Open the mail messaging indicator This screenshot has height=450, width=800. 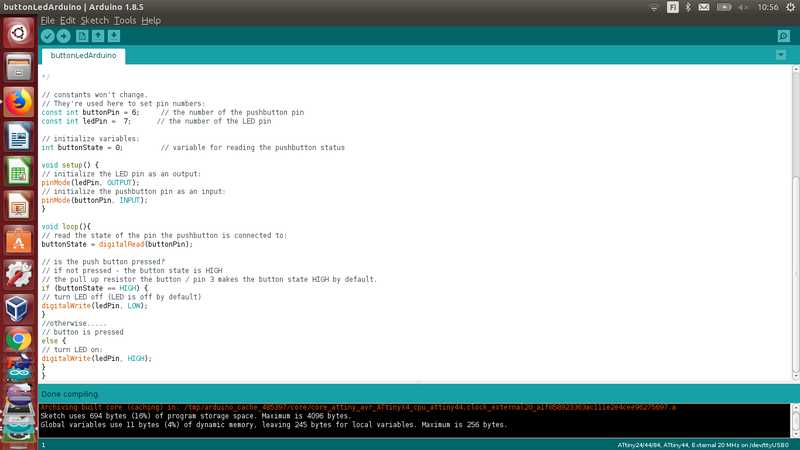[x=704, y=7]
